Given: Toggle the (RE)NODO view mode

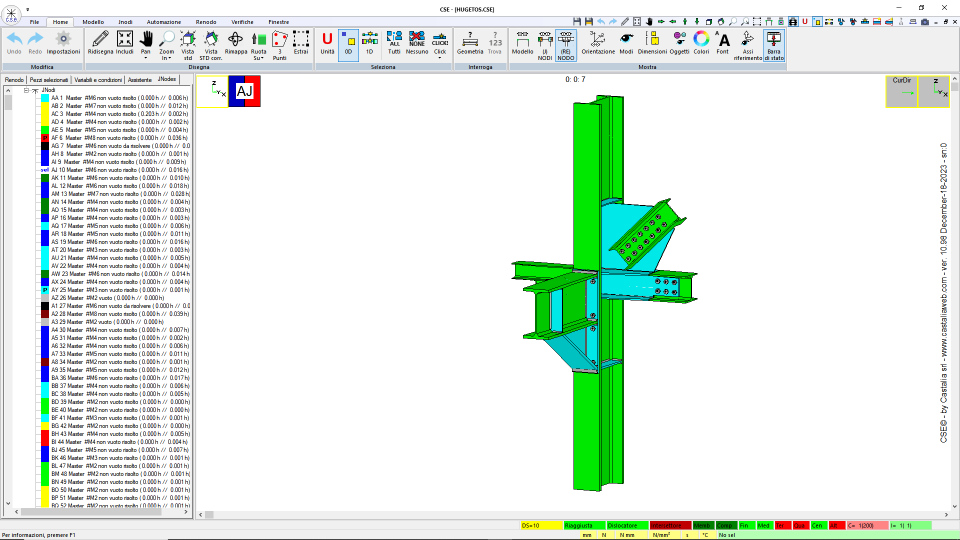Looking at the screenshot, I should pyautogui.click(x=565, y=44).
